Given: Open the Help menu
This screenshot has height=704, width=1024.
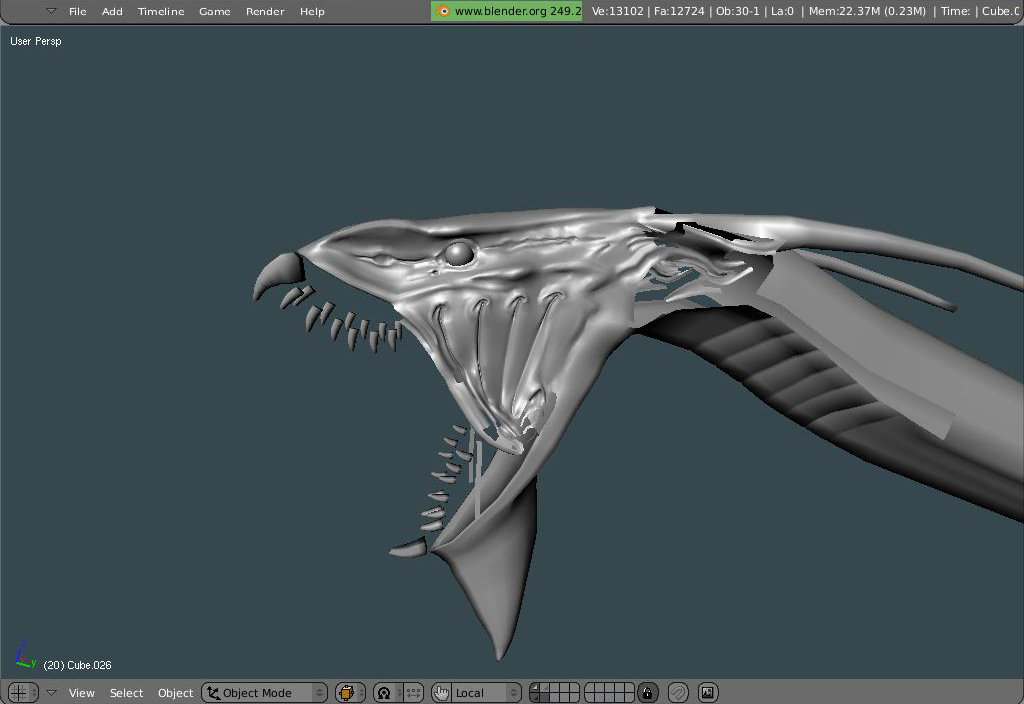Looking at the screenshot, I should click(312, 11).
